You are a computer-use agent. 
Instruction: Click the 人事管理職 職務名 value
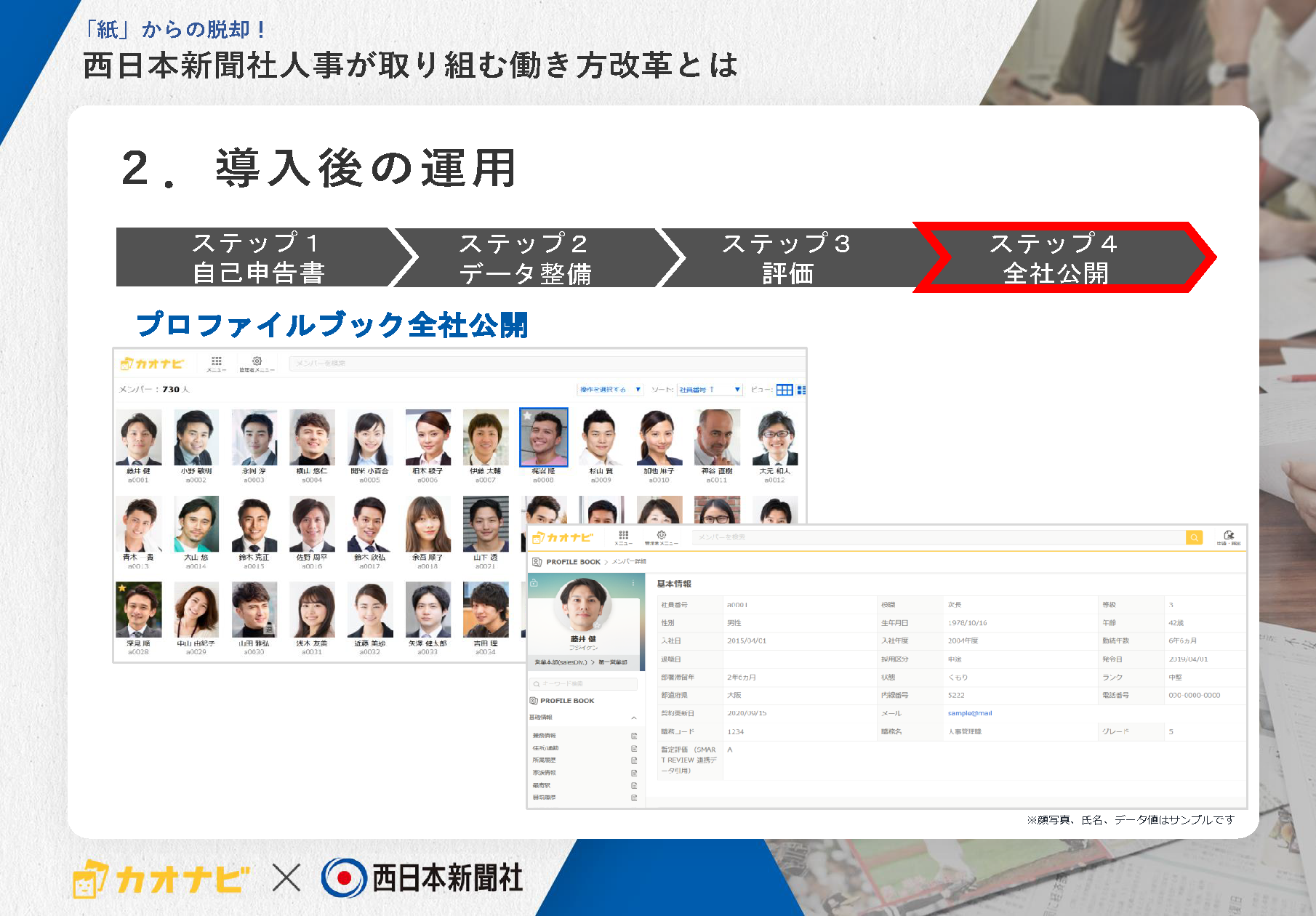(x=964, y=731)
